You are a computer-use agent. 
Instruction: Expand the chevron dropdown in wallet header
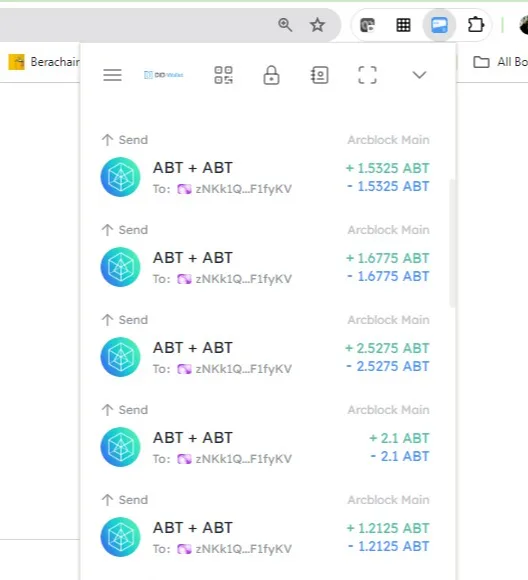click(x=419, y=75)
